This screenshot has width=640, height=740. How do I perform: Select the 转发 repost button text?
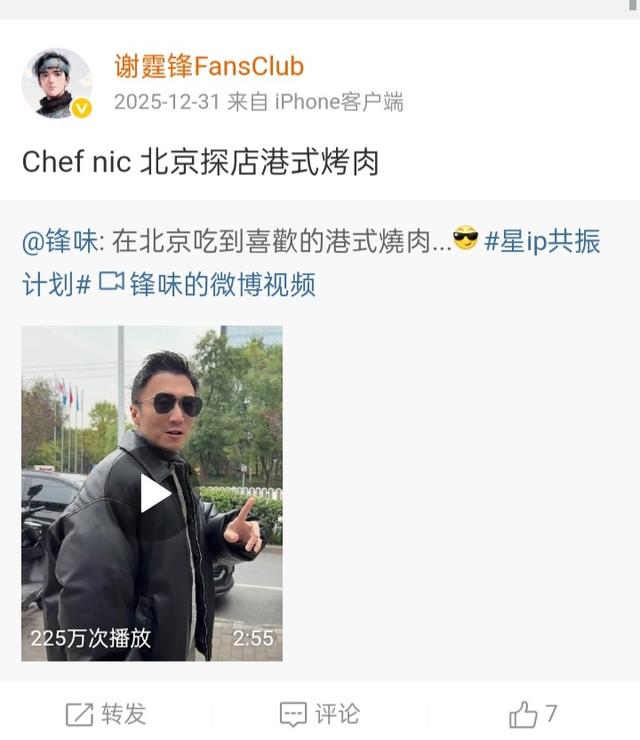click(123, 714)
